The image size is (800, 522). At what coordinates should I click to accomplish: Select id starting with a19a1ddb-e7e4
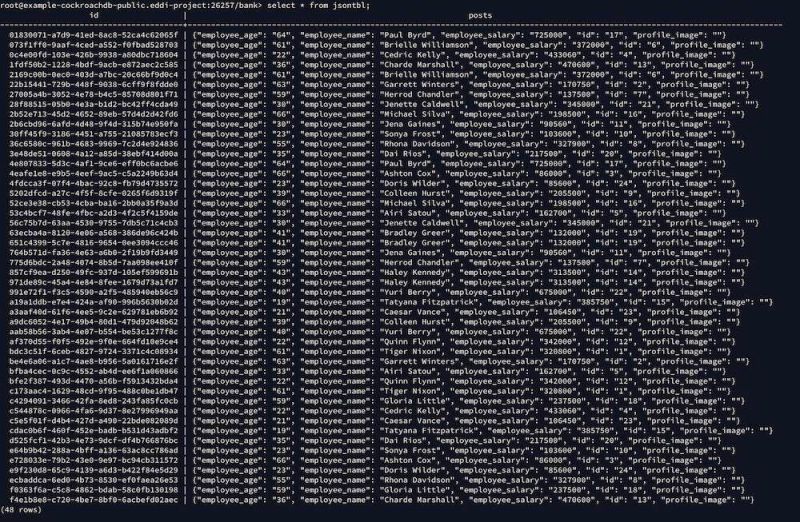pyautogui.click(x=93, y=302)
